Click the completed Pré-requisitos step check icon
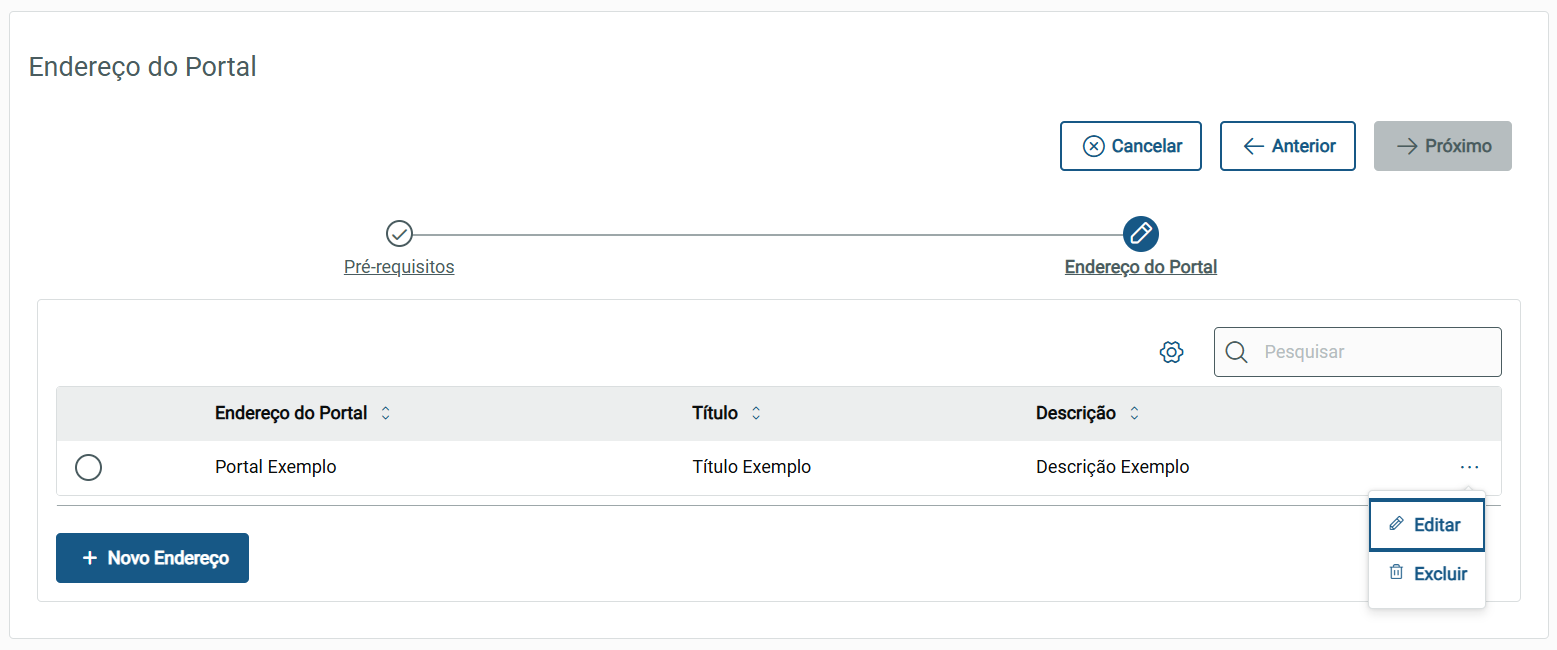 [x=399, y=234]
